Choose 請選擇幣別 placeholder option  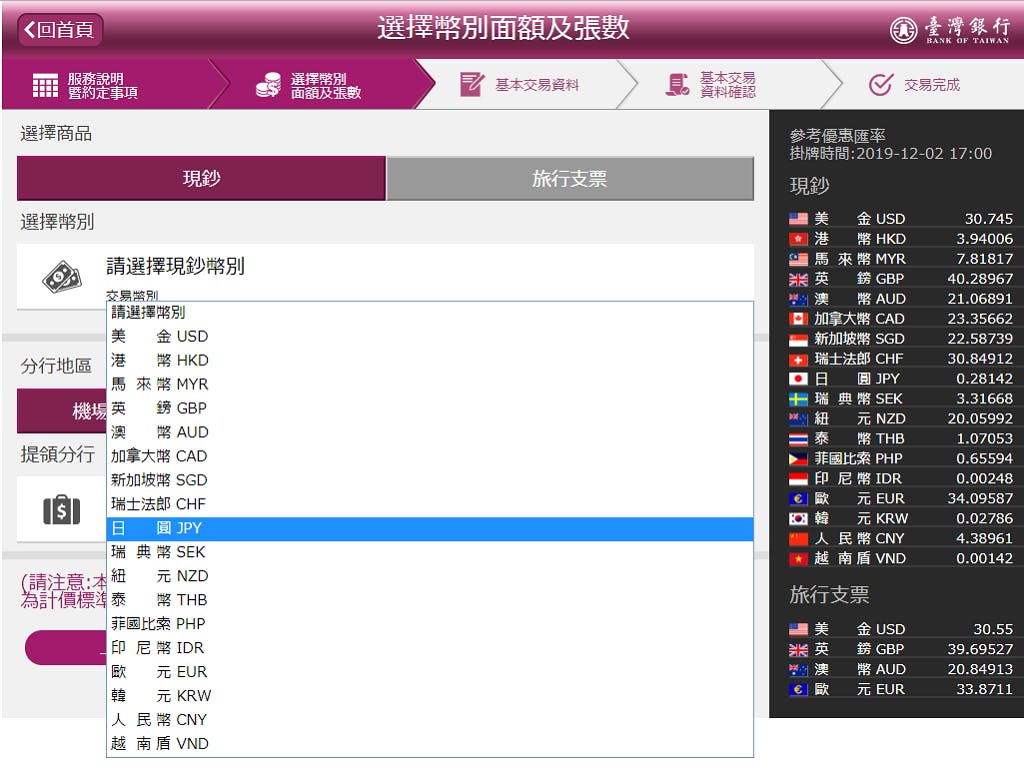tap(430, 312)
